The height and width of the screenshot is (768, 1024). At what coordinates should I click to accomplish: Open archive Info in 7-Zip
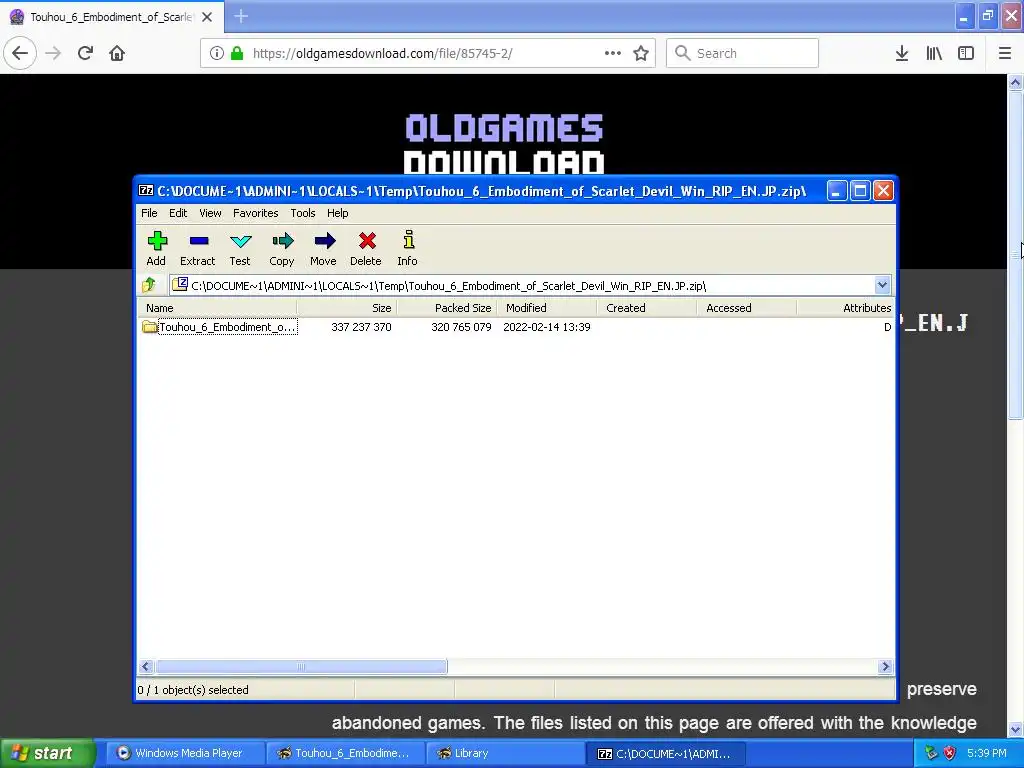coord(408,248)
